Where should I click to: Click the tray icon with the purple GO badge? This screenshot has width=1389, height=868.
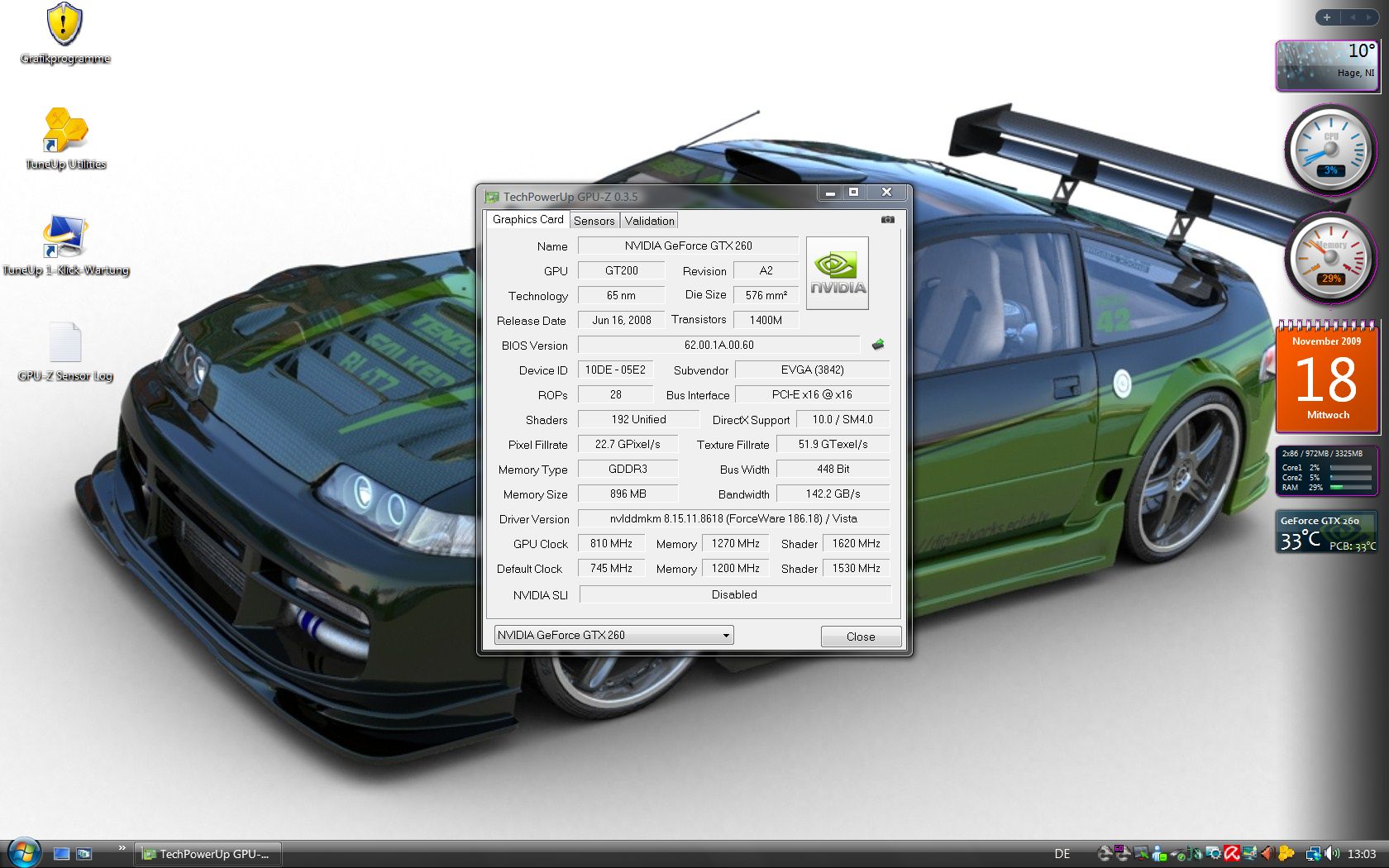tap(1123, 853)
